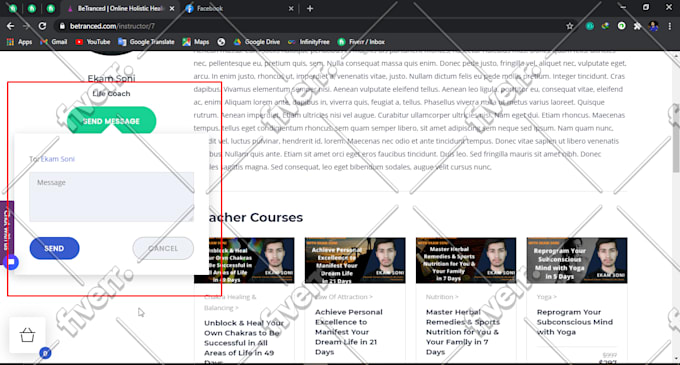The height and width of the screenshot is (365, 680).
Task: Open Chrome's three-dot menu
Action: pos(670,26)
